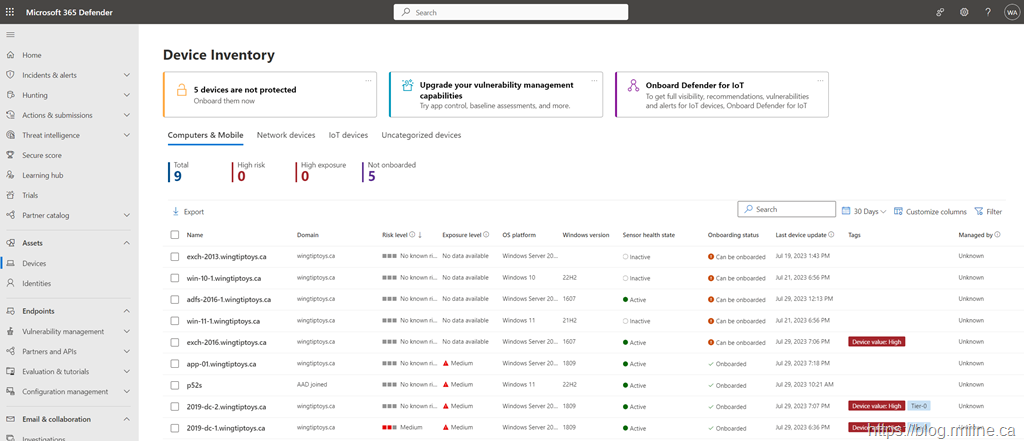The image size is (1024, 441).
Task: Click the Device value: High tag
Action: coord(876,342)
